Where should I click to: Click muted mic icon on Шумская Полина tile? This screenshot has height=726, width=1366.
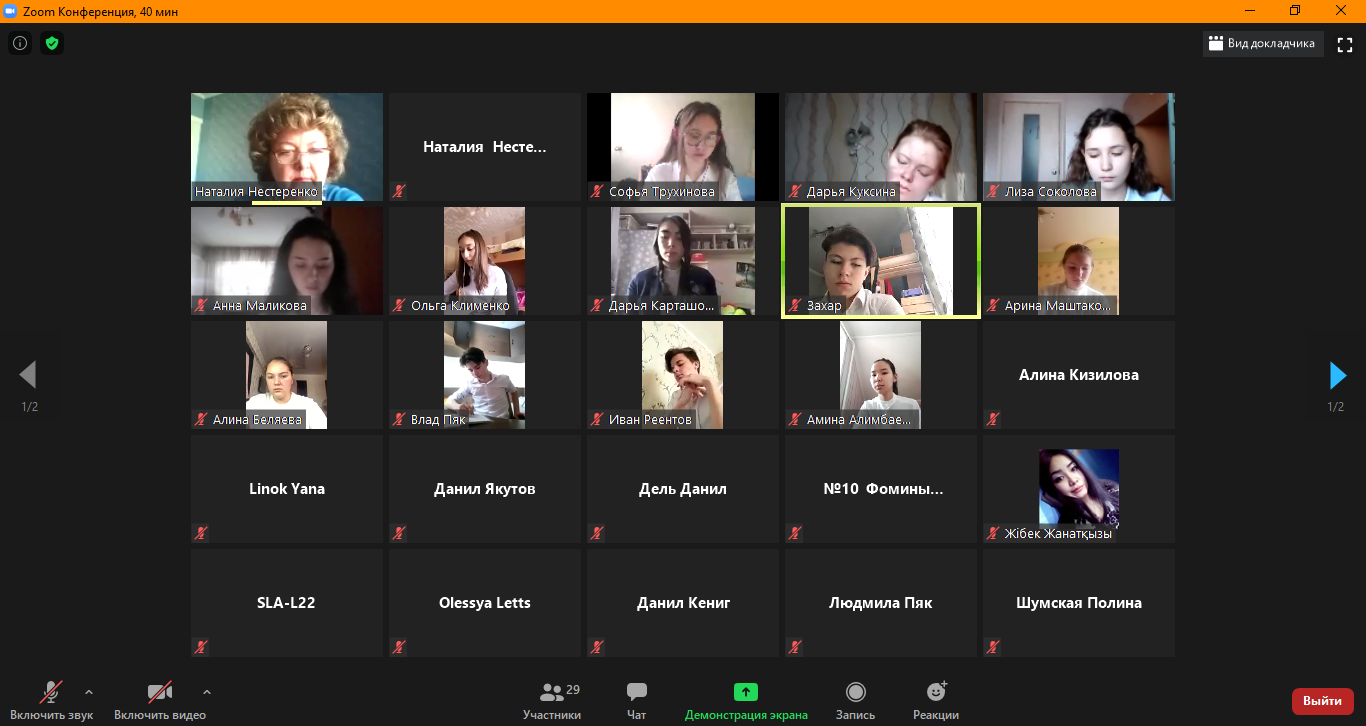pos(994,648)
